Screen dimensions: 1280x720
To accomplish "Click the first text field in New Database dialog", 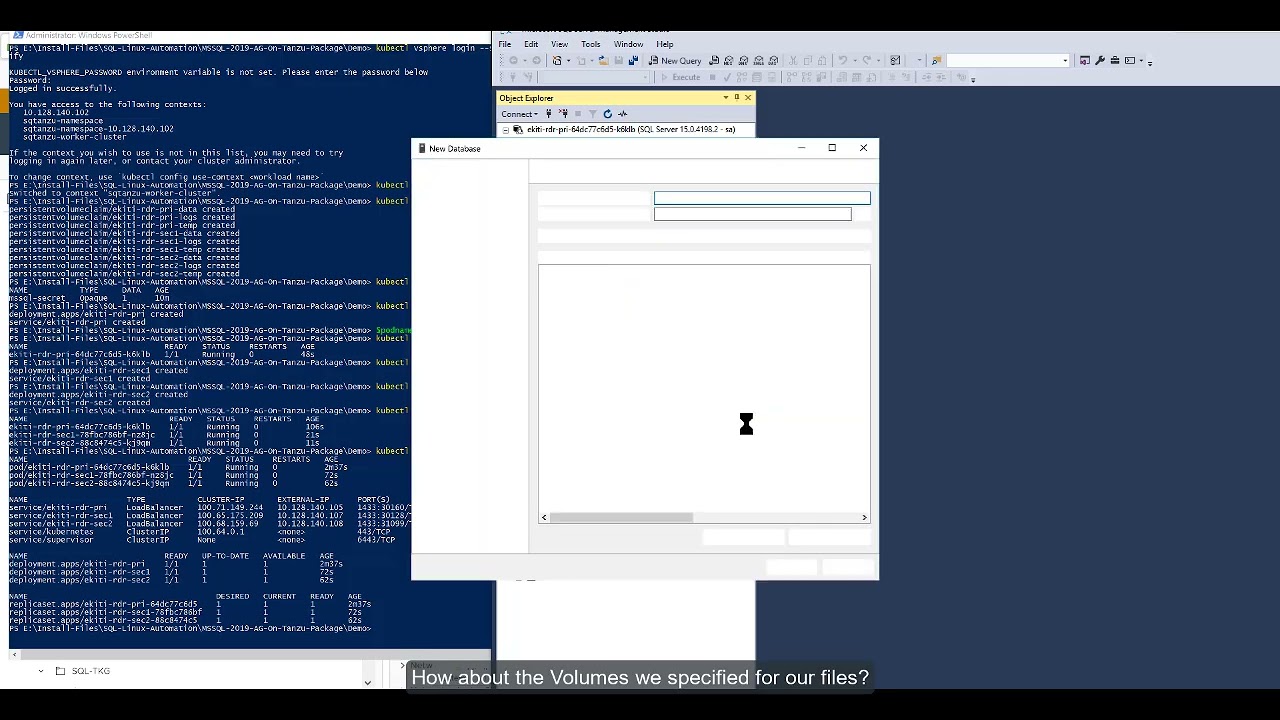I will [x=761, y=198].
